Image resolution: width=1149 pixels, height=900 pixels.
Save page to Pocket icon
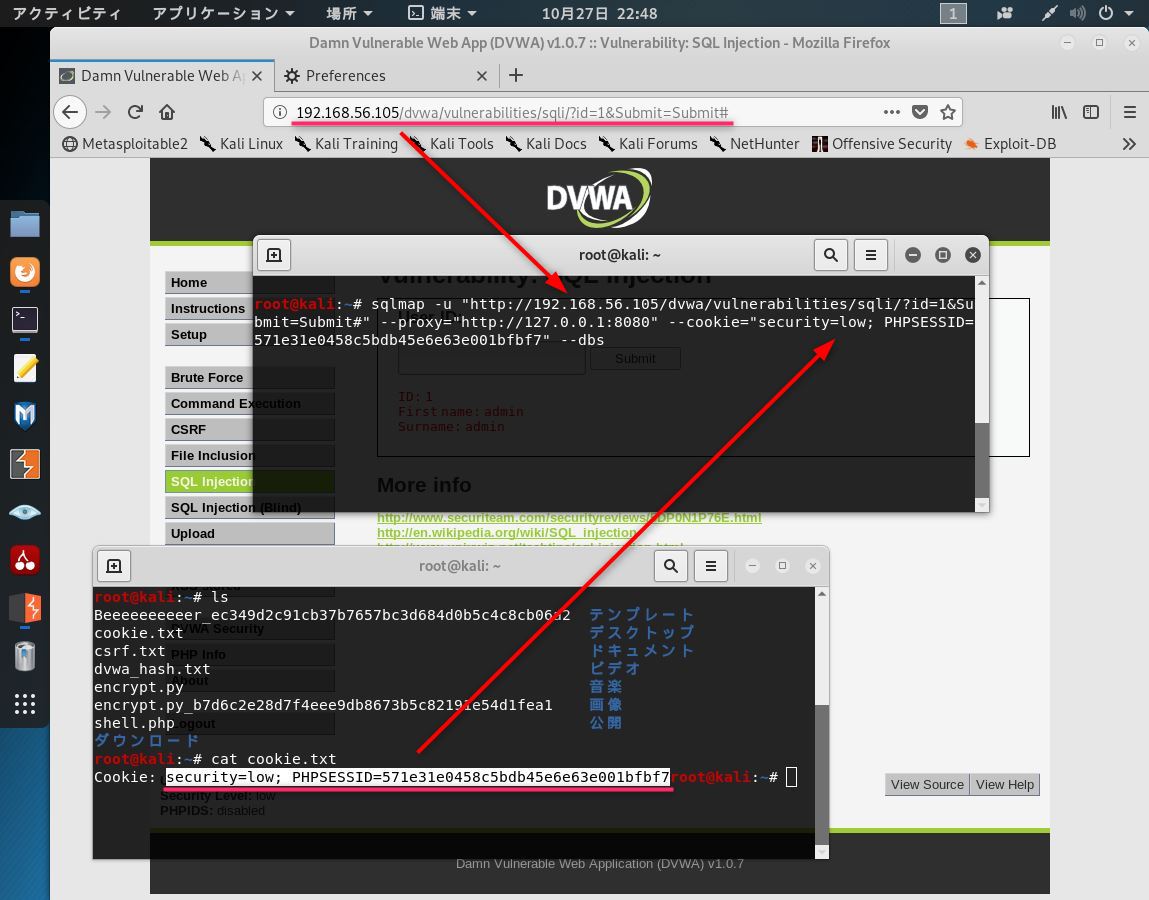point(920,112)
